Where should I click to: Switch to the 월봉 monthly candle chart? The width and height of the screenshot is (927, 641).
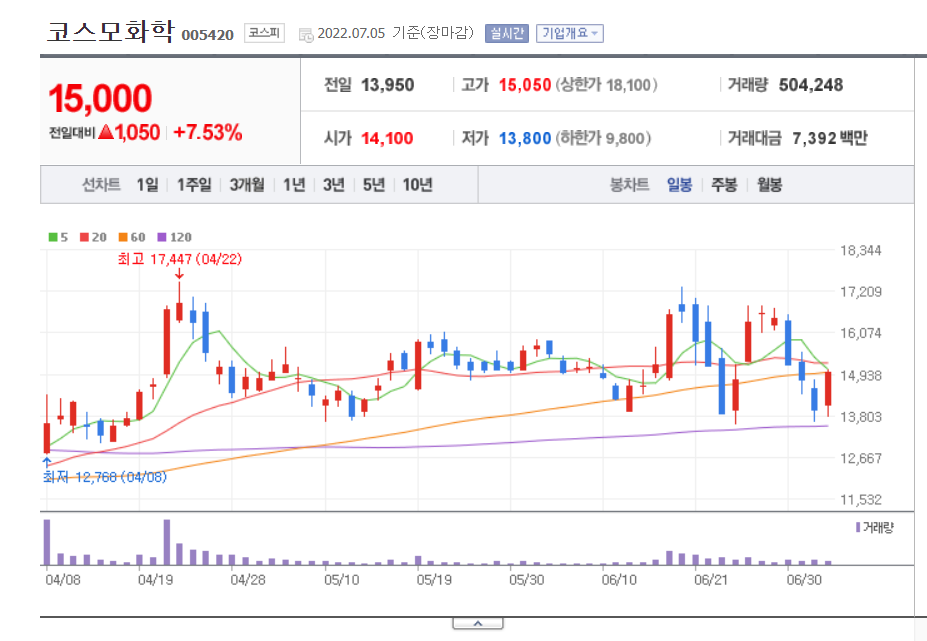769,185
